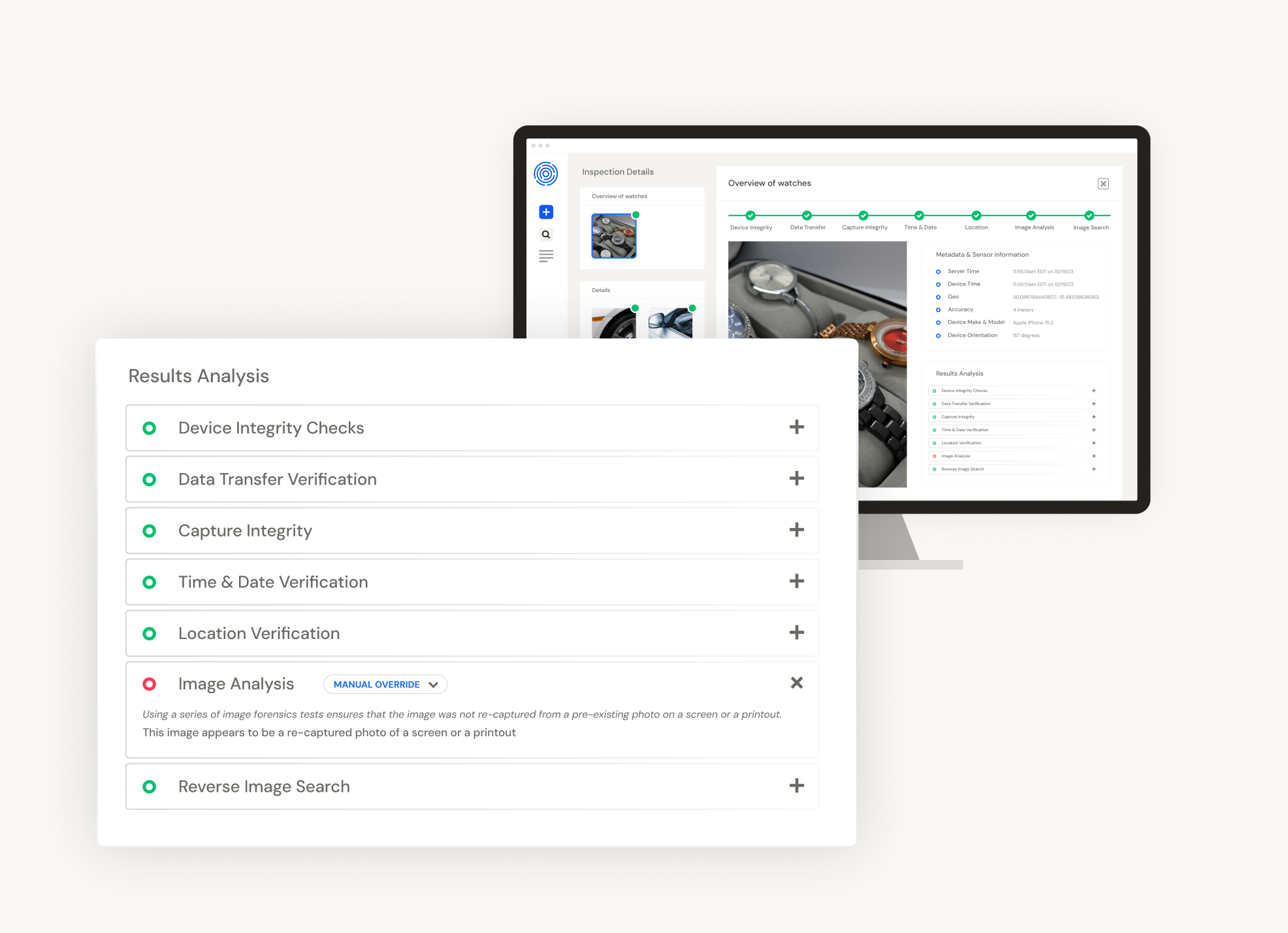Click the Location step on progress tracker
The width and height of the screenshot is (1288, 933).
pyautogui.click(x=976, y=216)
